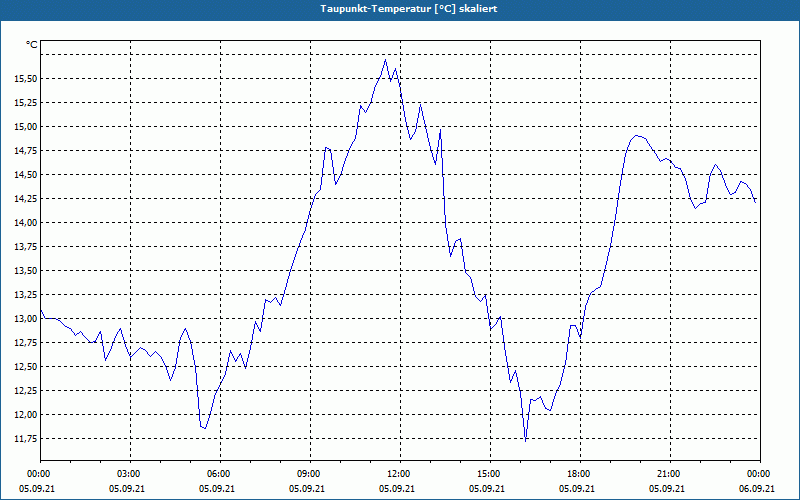The height and width of the screenshot is (500, 800).
Task: Click the 09:00 time axis label
Action: click(x=310, y=474)
